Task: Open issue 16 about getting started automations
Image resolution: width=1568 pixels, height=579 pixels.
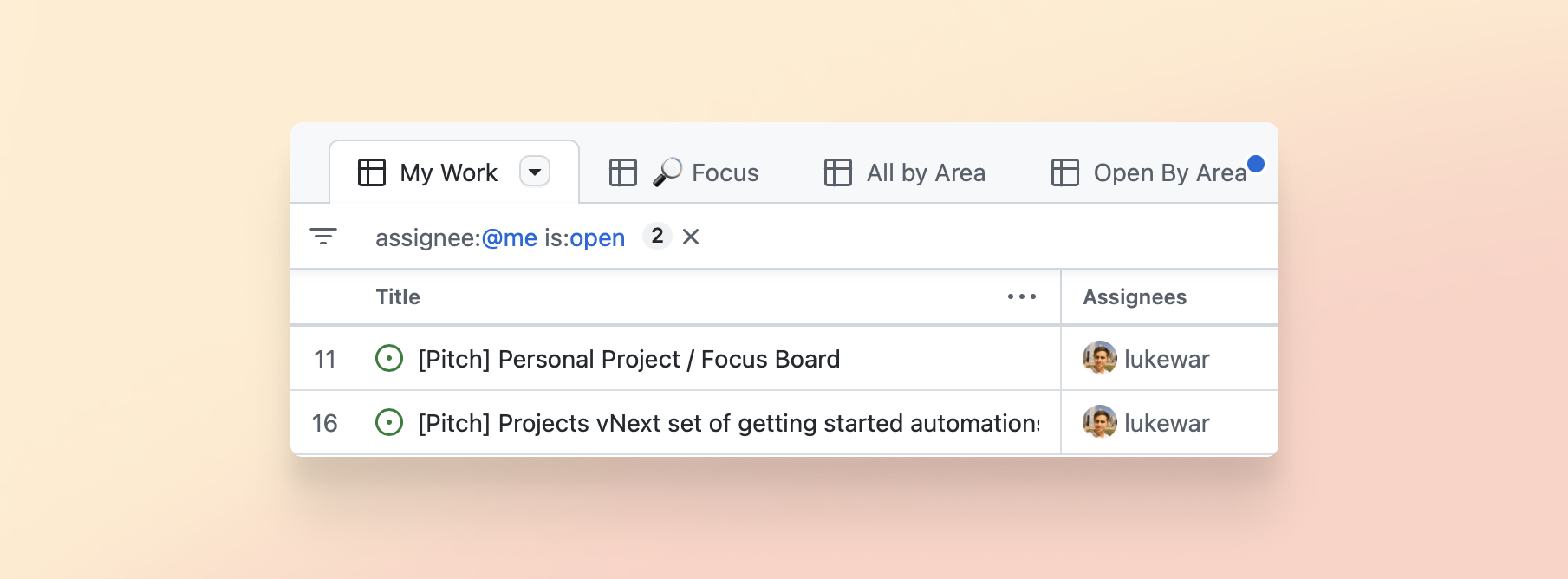Action: (728, 422)
